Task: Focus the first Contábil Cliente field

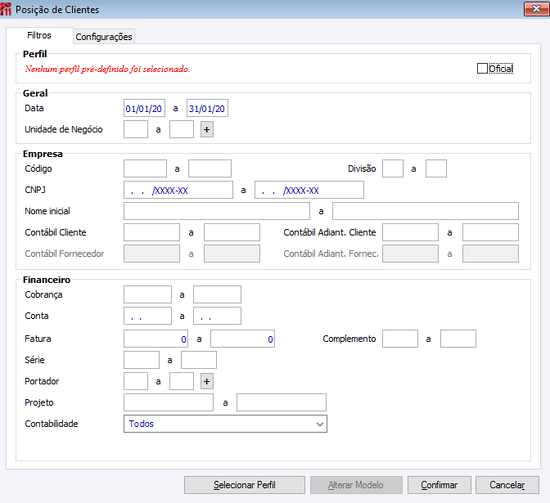Action: pyautogui.click(x=152, y=233)
